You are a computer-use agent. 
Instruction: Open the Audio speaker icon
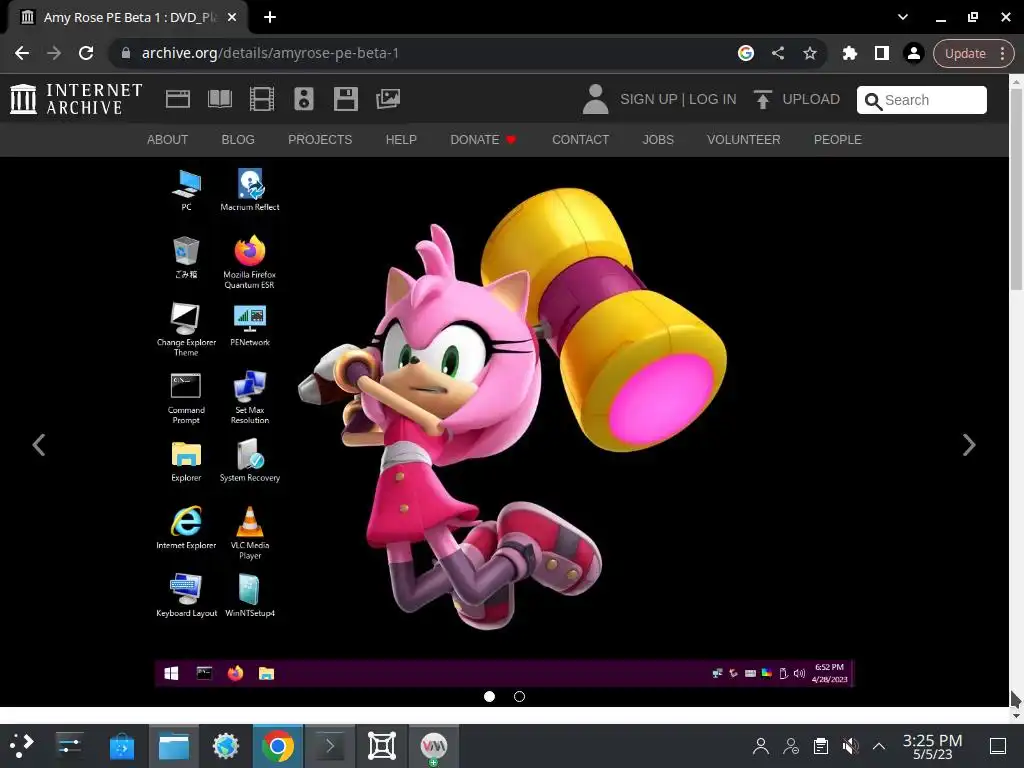coord(304,99)
